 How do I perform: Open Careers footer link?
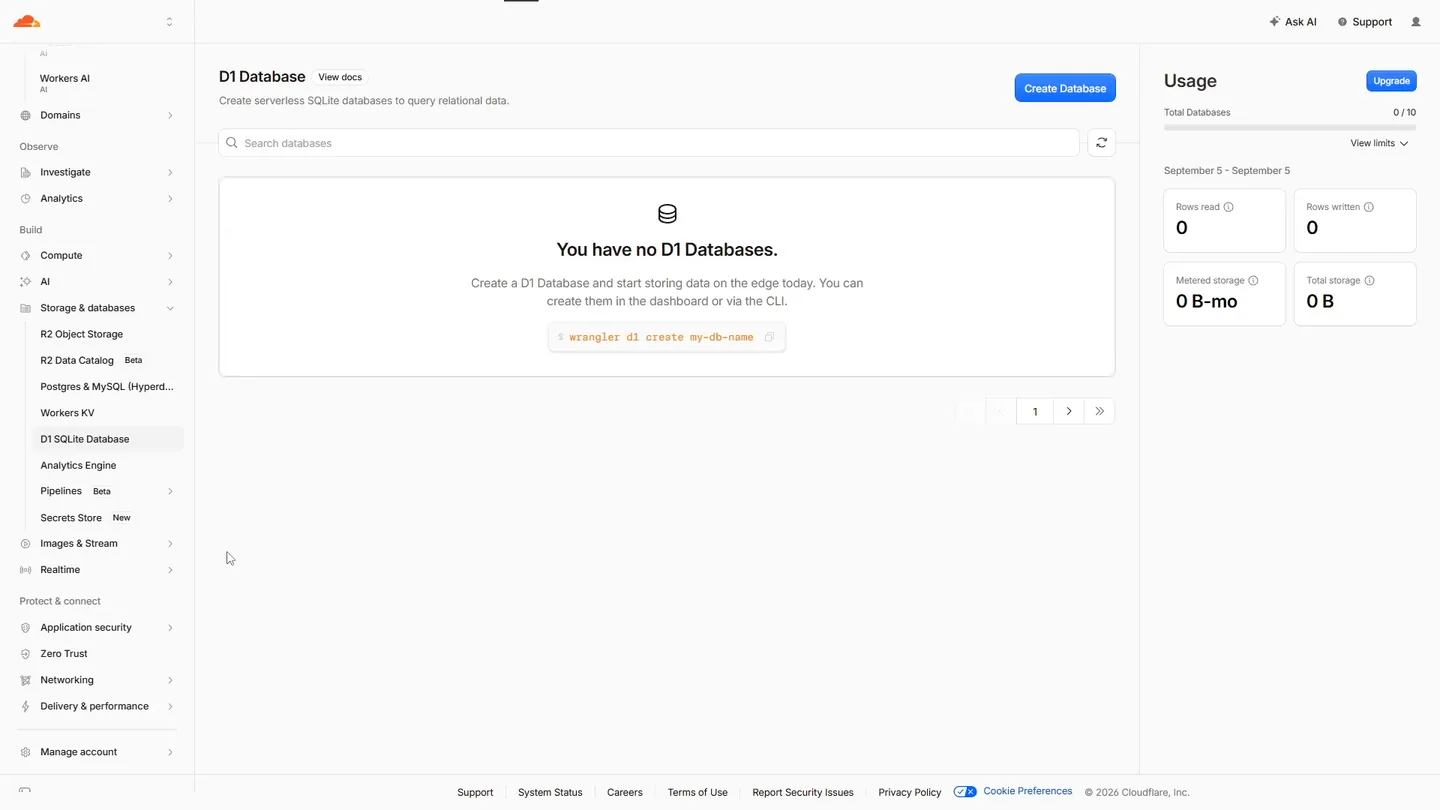pyautogui.click(x=625, y=793)
